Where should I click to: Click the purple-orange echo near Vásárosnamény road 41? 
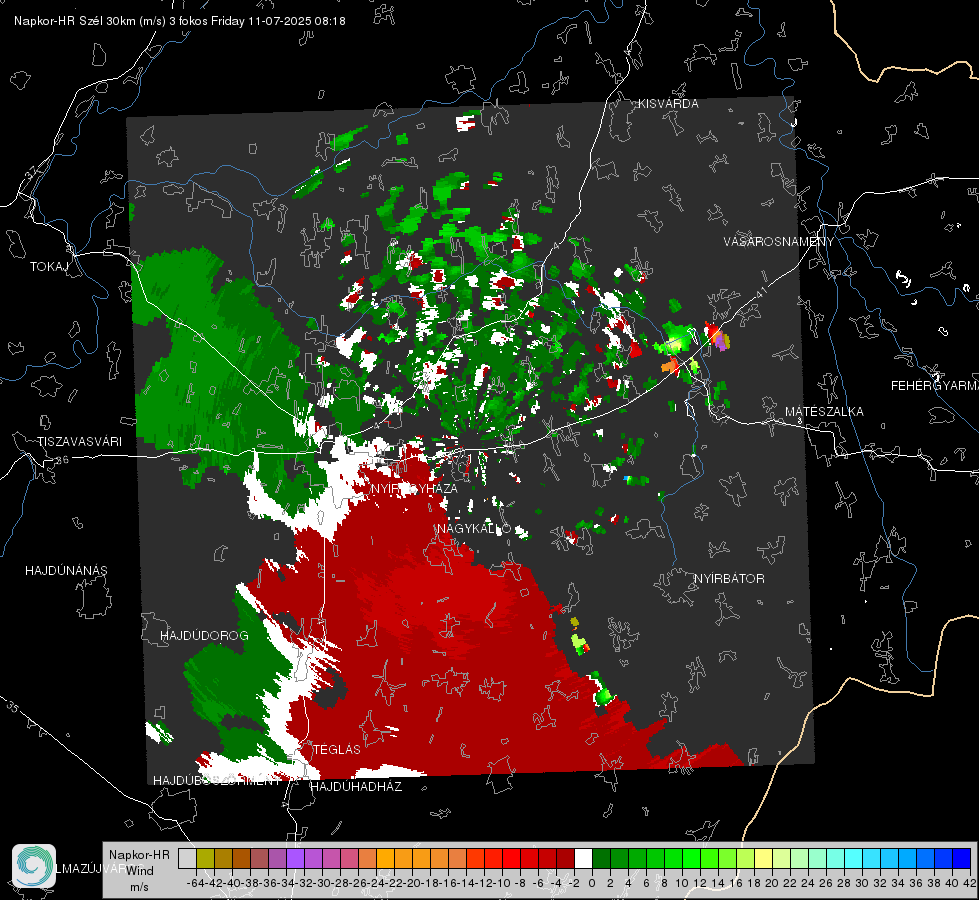717,337
